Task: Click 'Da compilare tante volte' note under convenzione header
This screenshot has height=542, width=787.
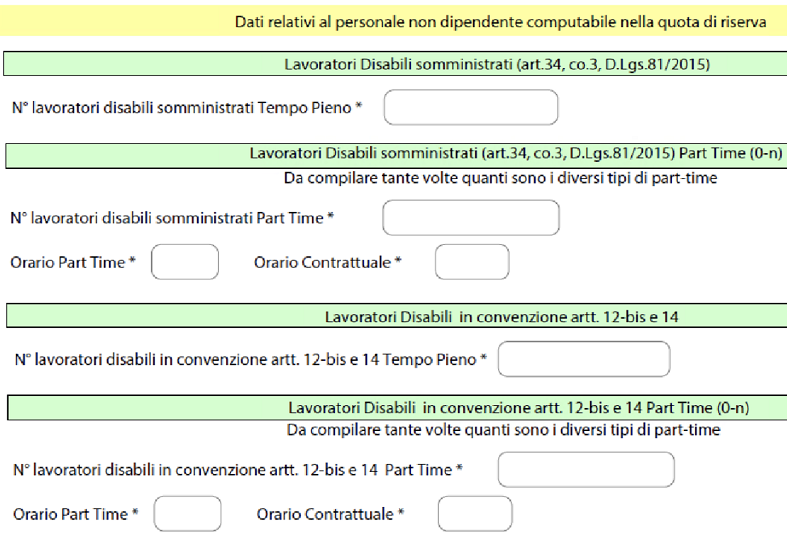Action: tap(503, 430)
